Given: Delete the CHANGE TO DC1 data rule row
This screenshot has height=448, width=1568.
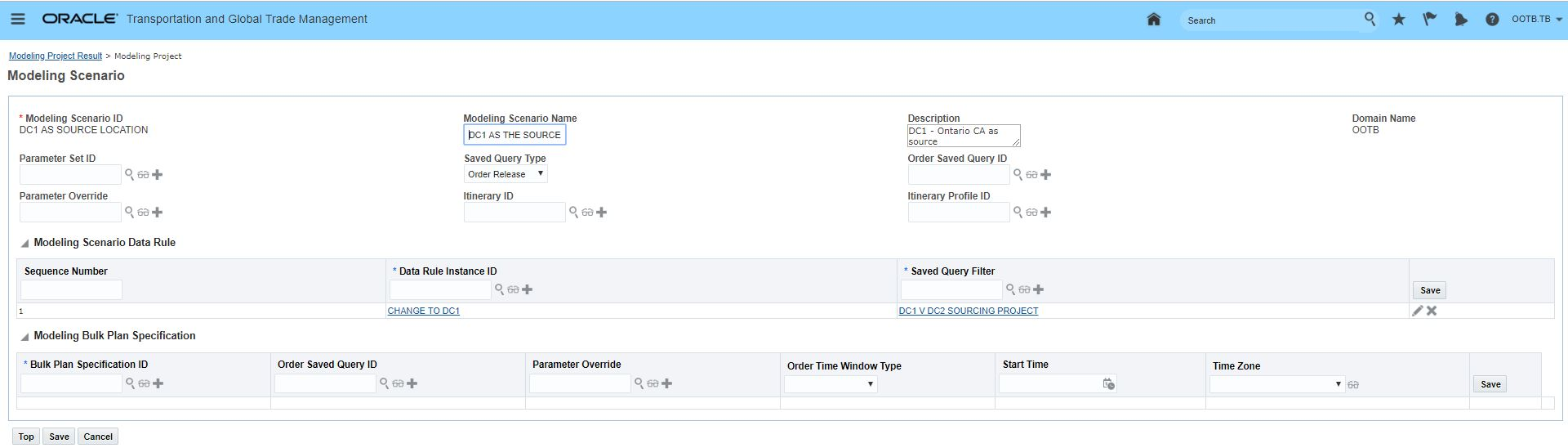Looking at the screenshot, I should [1432, 311].
